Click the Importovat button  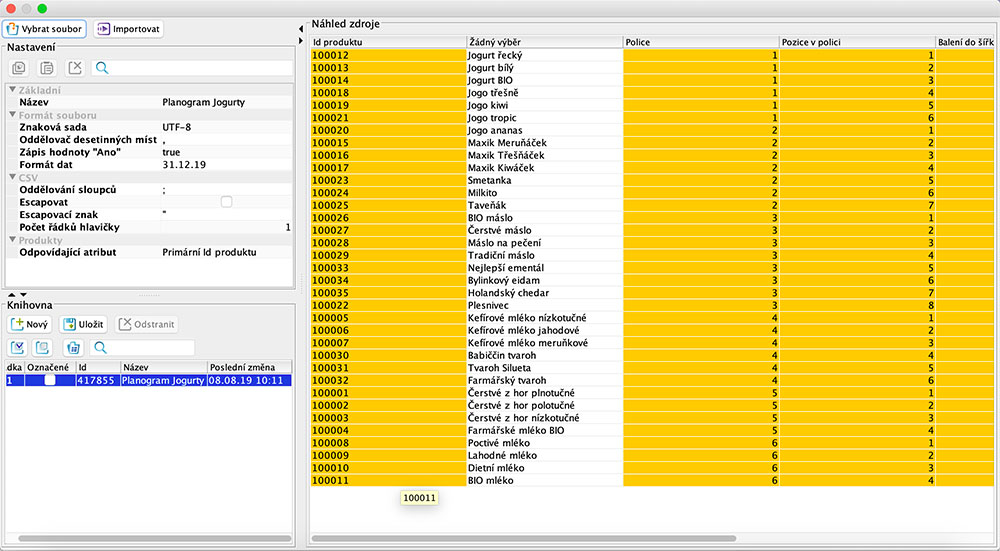click(x=129, y=29)
